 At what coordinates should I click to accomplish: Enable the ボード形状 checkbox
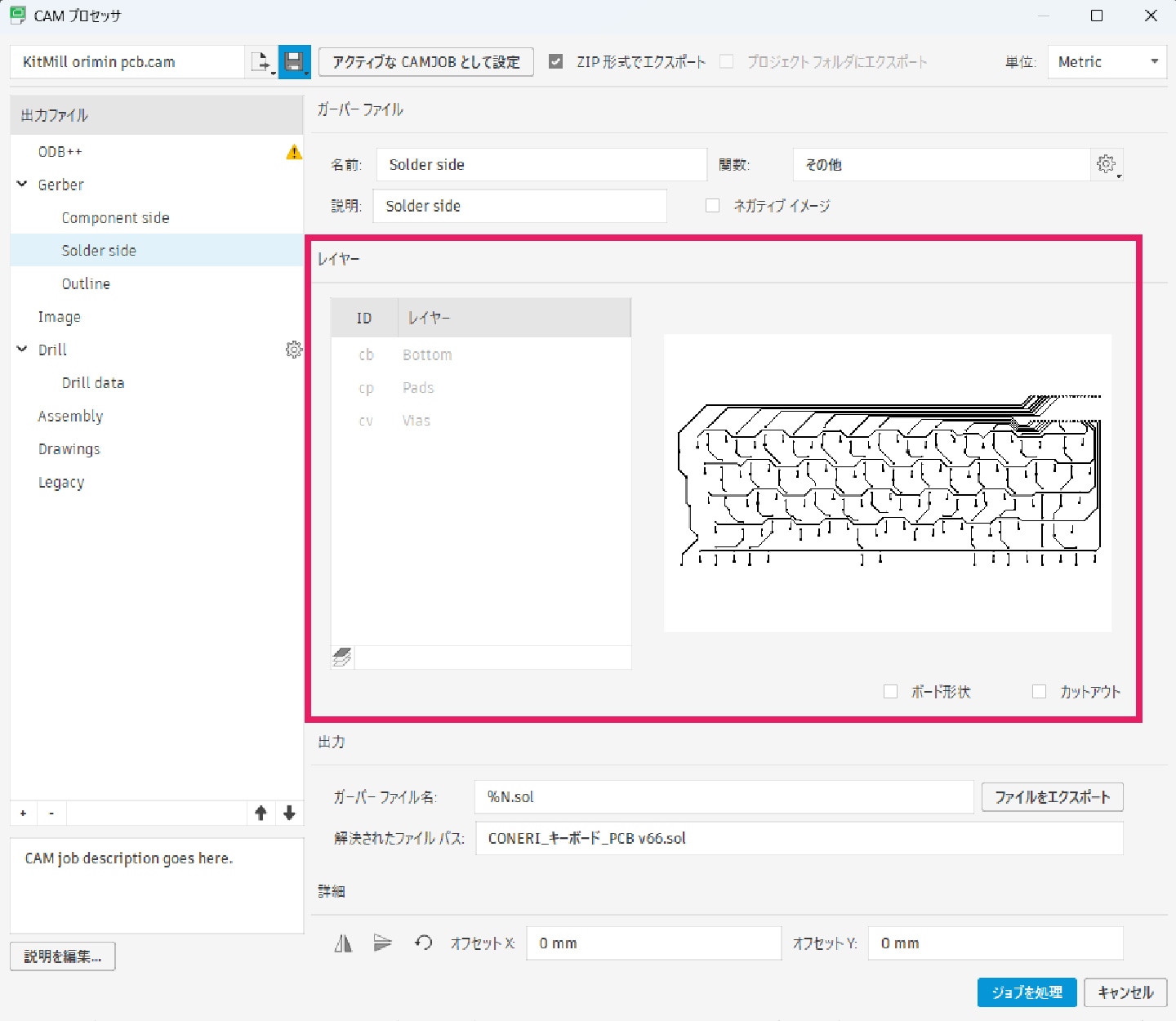(x=891, y=692)
